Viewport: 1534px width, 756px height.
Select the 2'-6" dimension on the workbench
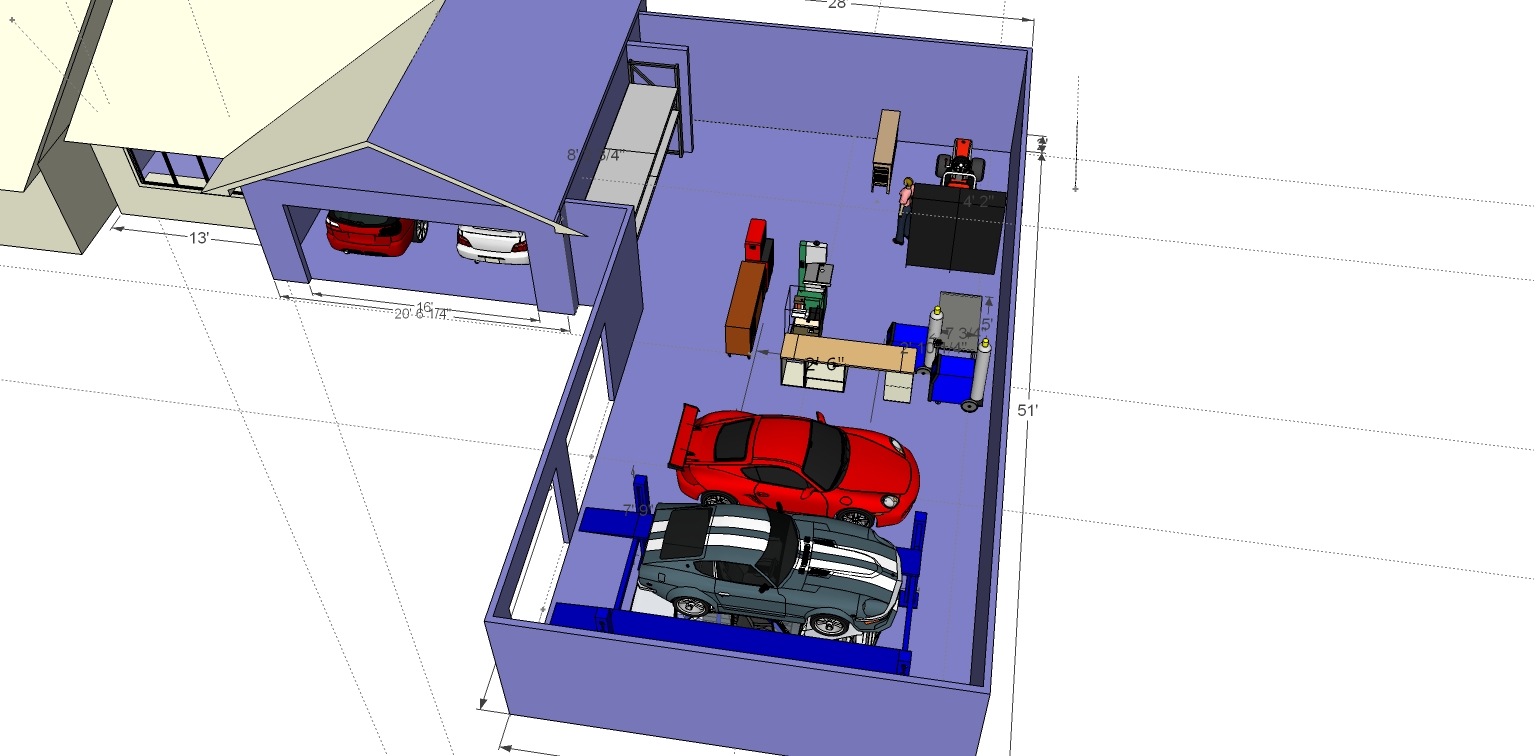pyautogui.click(x=824, y=365)
